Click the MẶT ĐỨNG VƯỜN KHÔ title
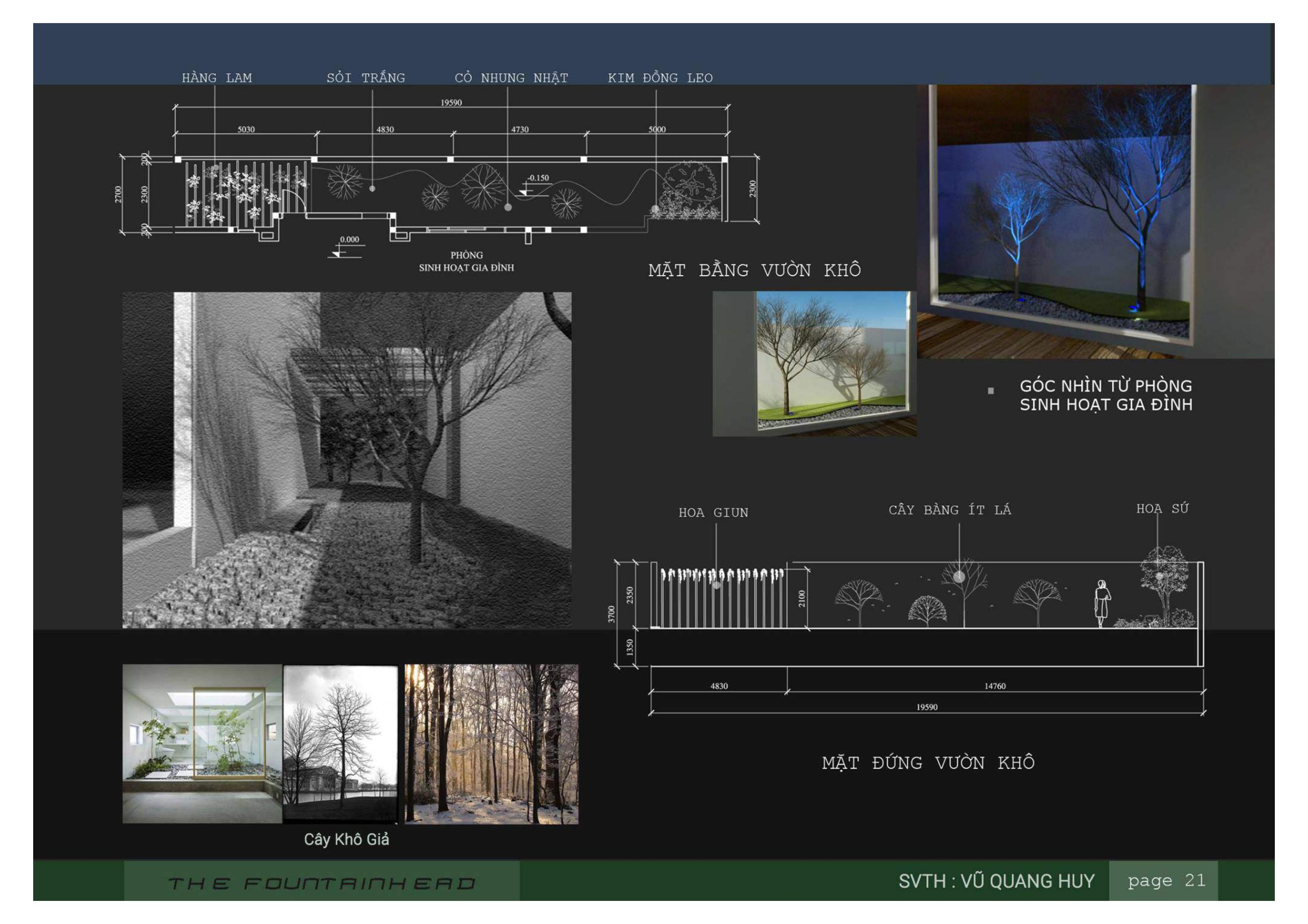Screen dimensions: 1308x924 pos(927,762)
